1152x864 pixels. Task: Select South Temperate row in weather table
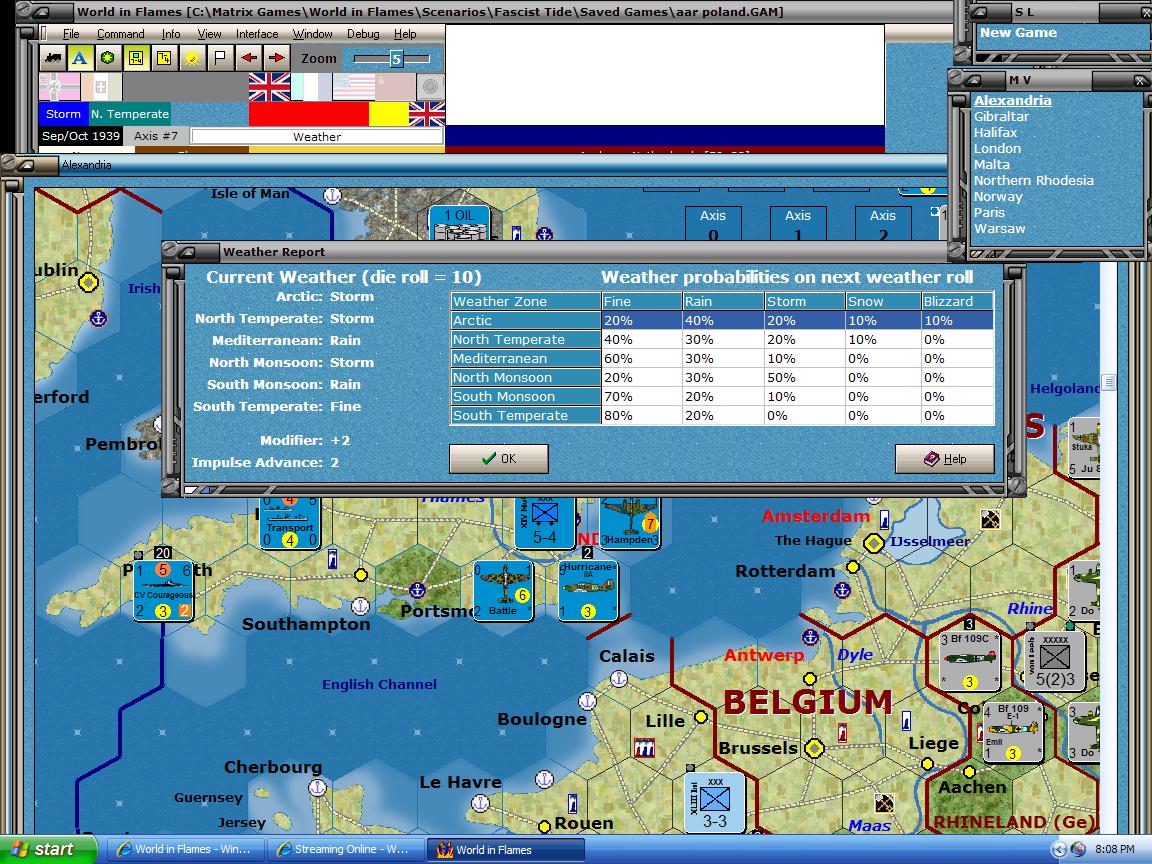(x=722, y=416)
